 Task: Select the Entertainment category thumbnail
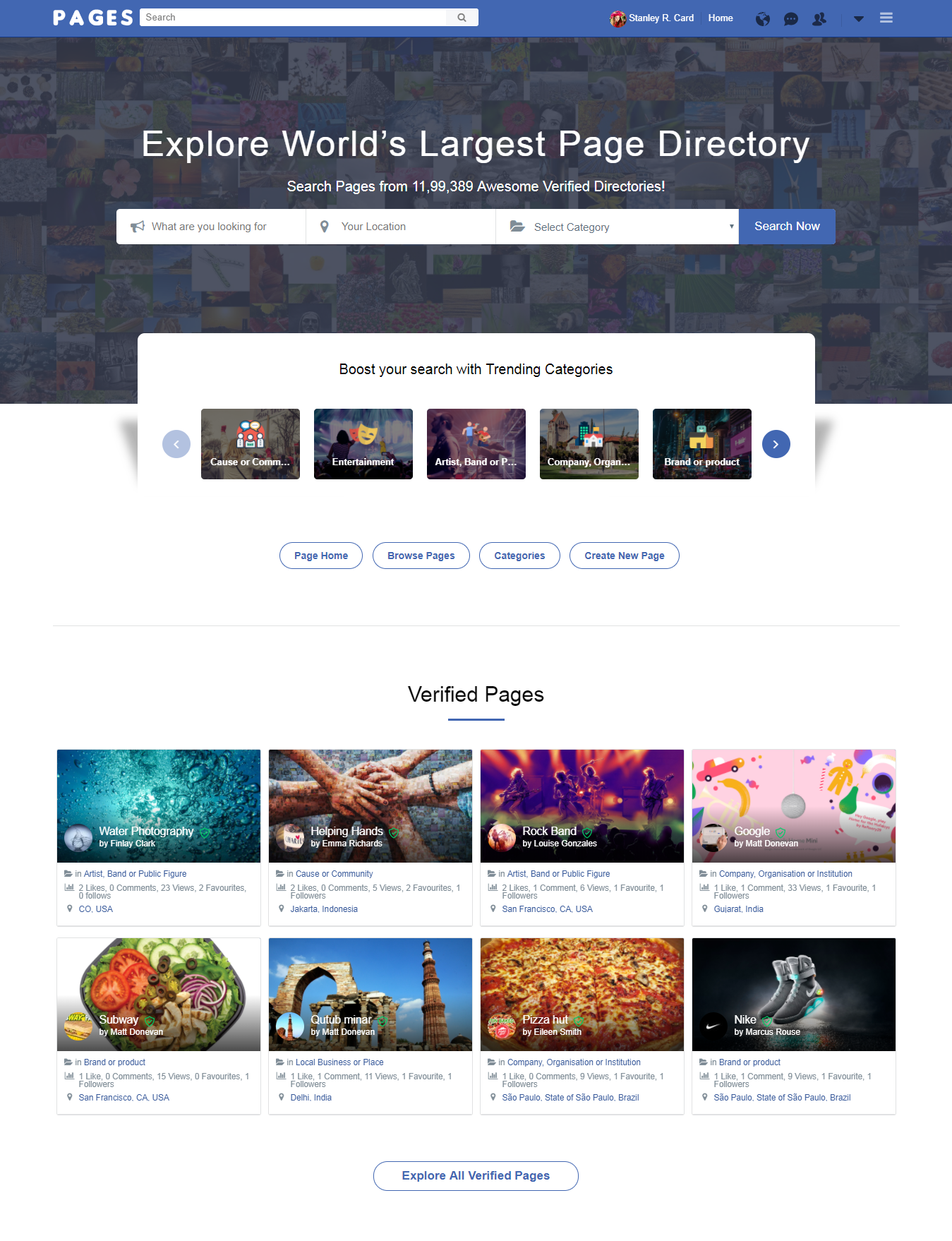[363, 444]
